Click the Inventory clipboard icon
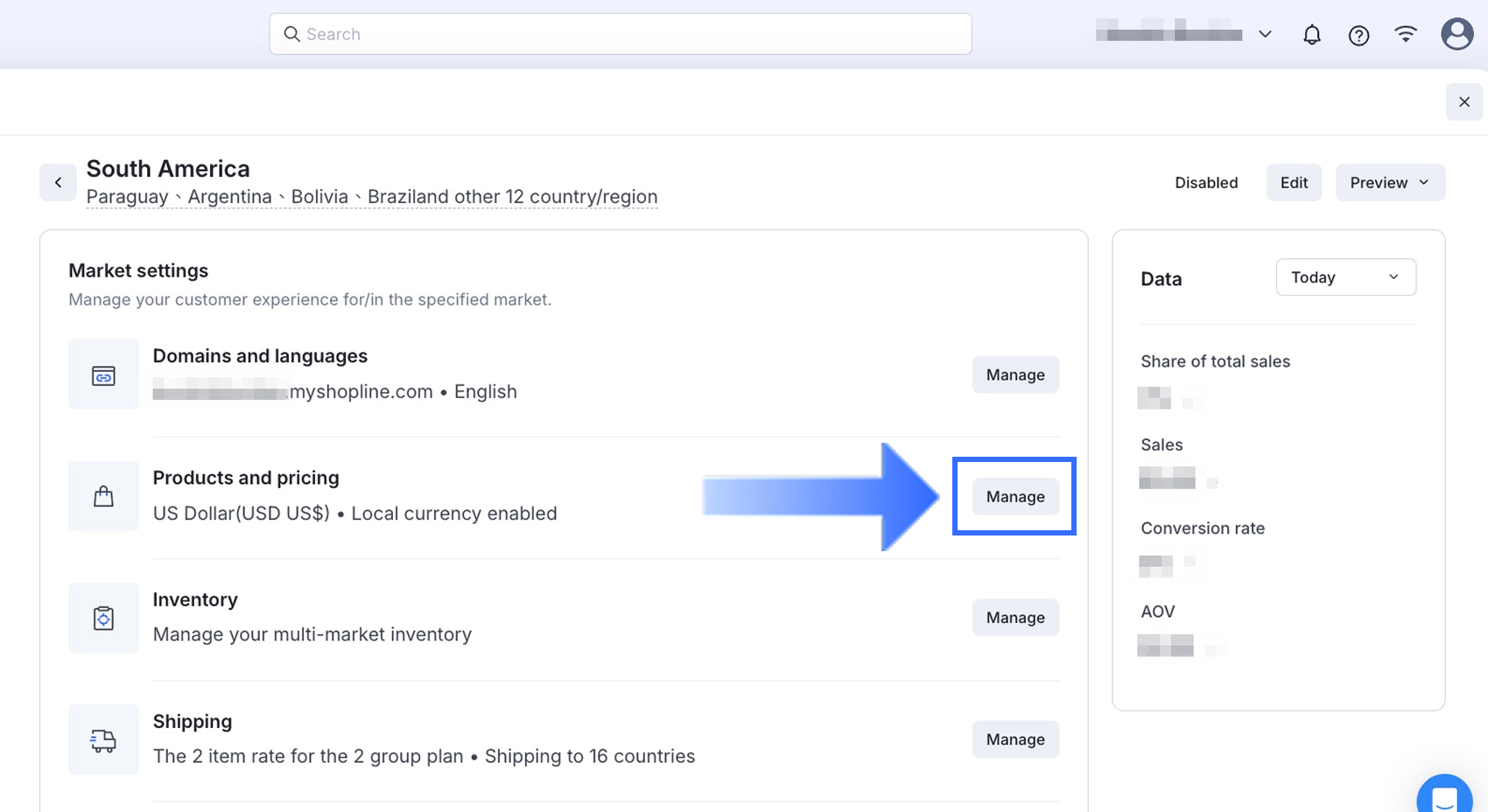 (103, 619)
